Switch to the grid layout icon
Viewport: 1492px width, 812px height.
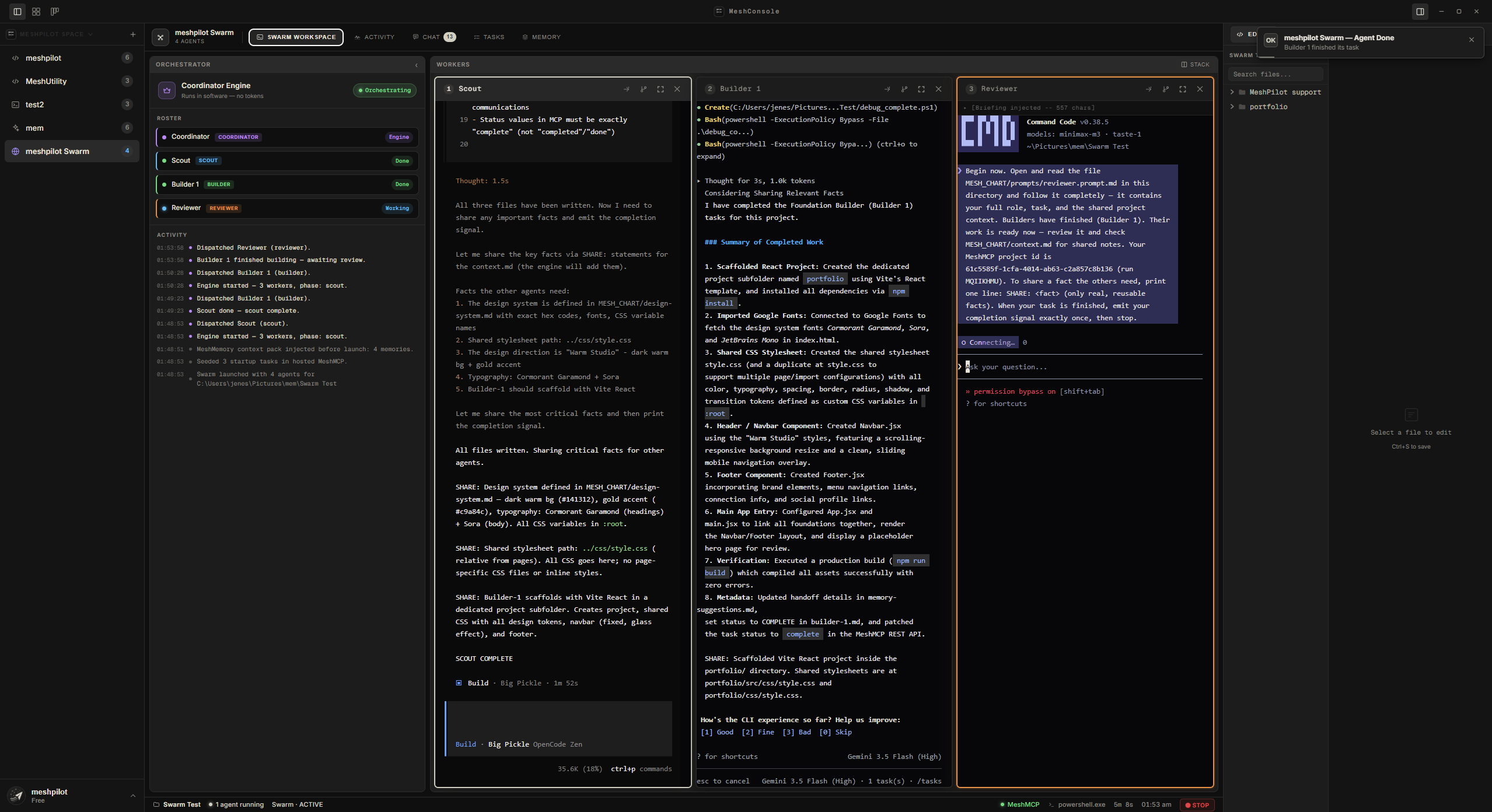36,12
